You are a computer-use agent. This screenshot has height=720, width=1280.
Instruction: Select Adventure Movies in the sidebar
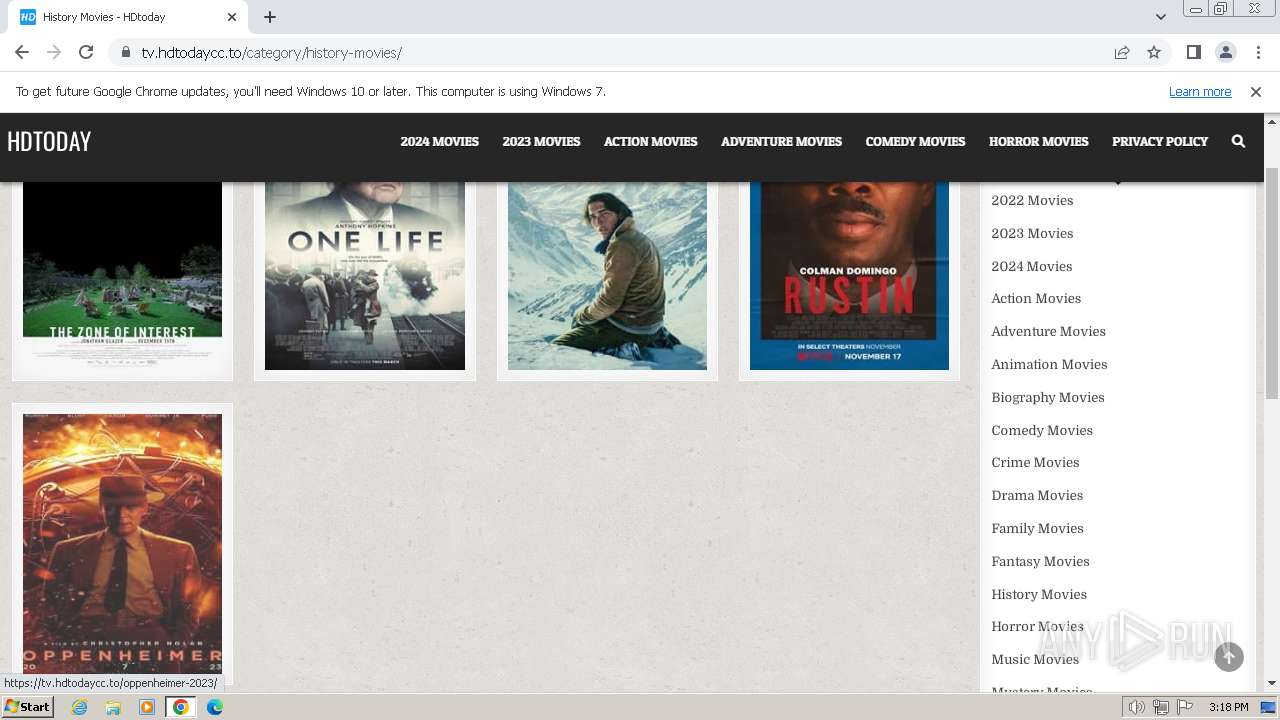(x=1048, y=331)
